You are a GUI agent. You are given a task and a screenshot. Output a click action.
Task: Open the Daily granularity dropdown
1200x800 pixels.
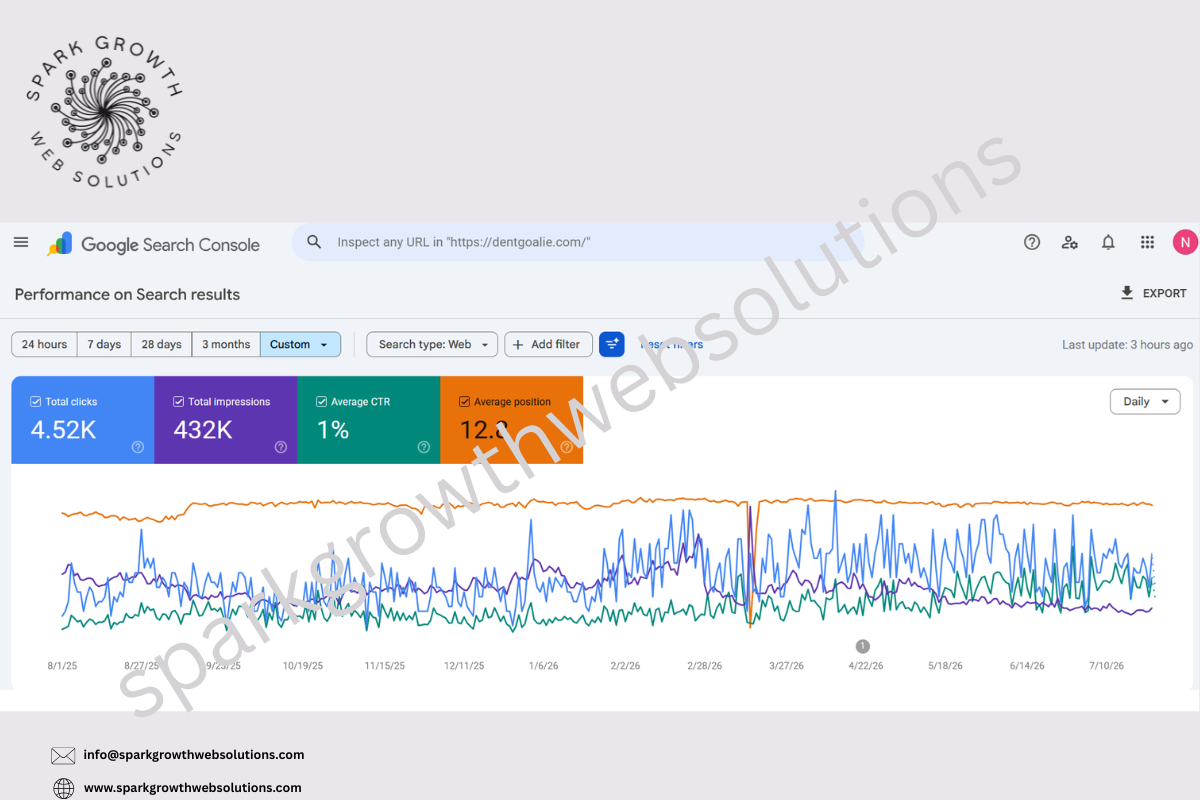click(x=1145, y=401)
